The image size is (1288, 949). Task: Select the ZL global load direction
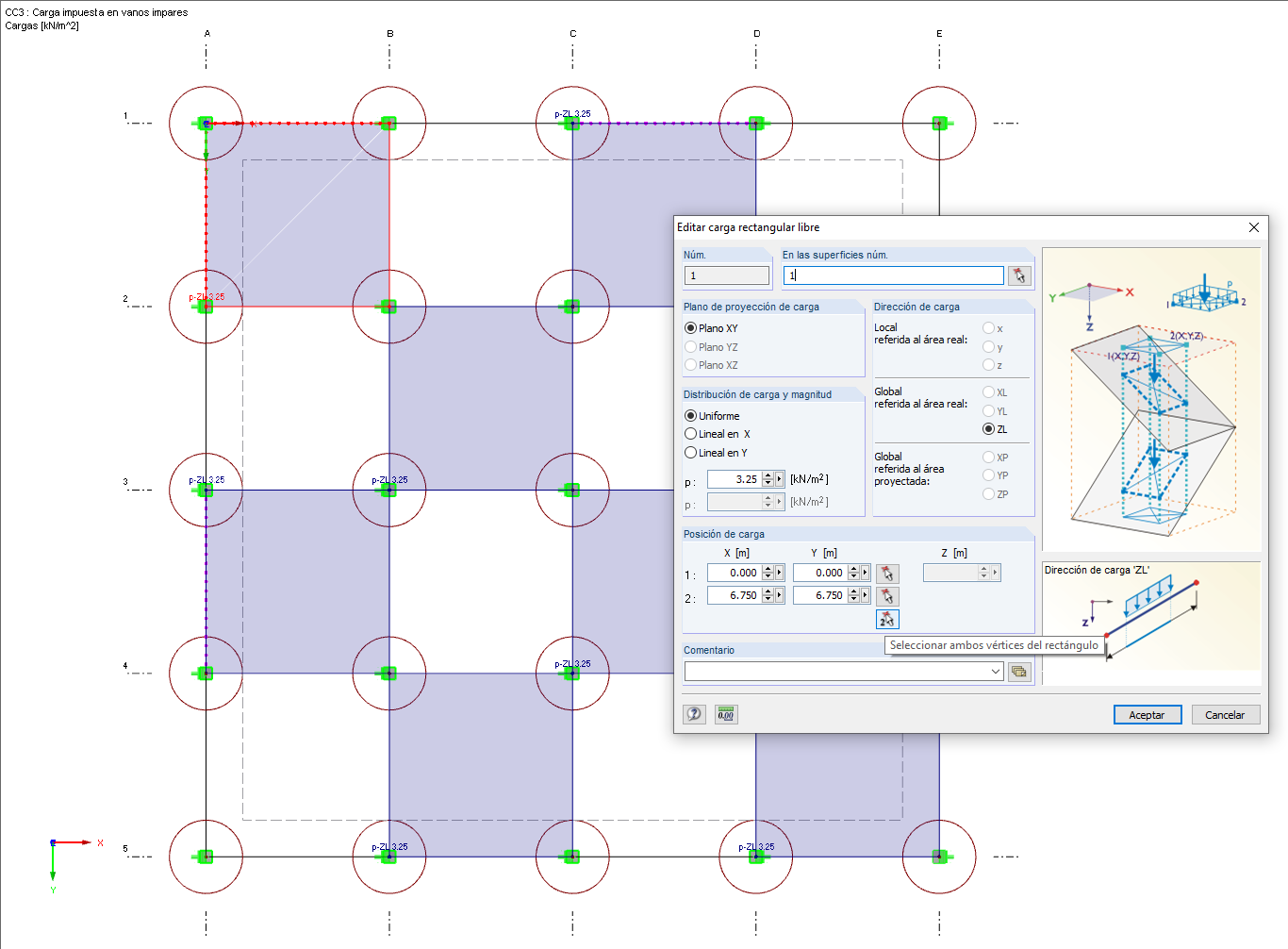[988, 429]
